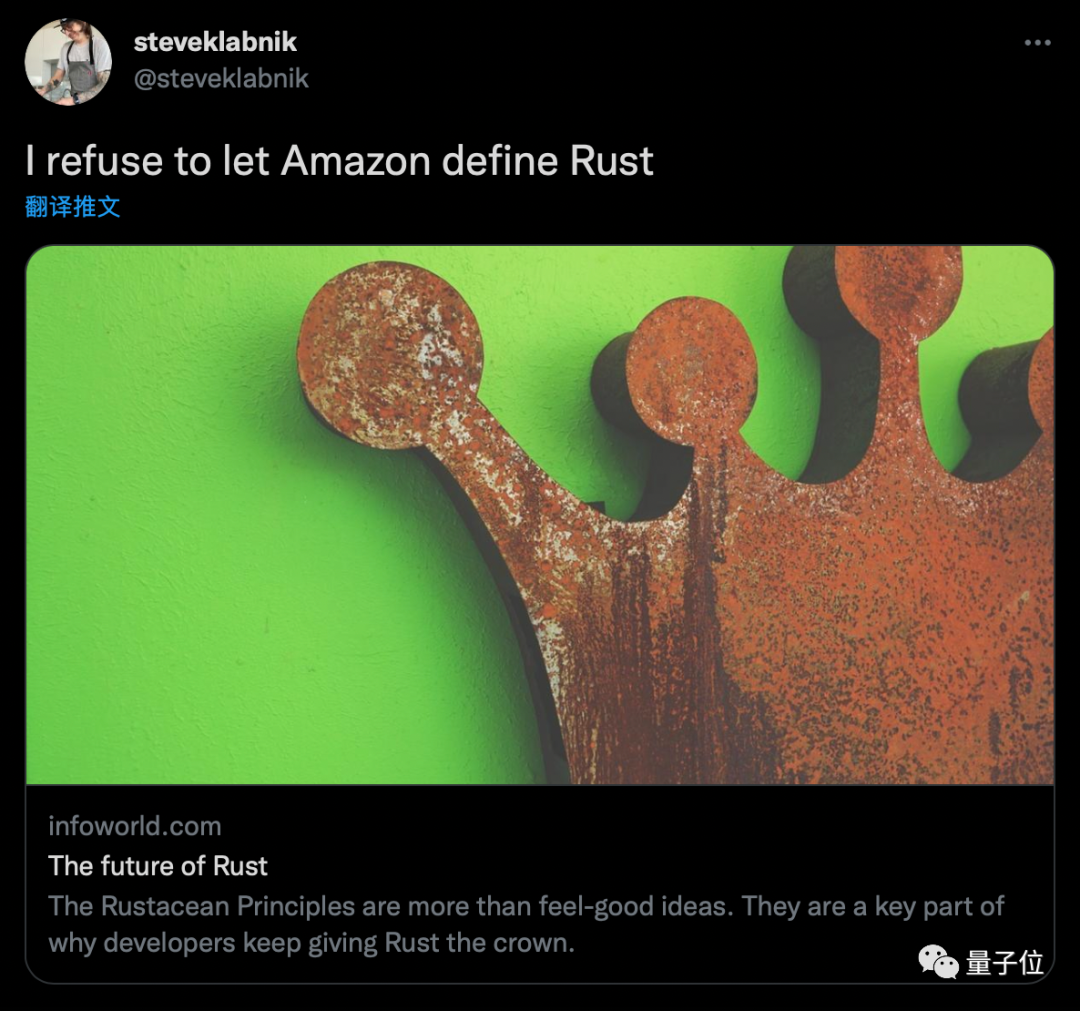Open the three-dot more options menu

(1037, 43)
